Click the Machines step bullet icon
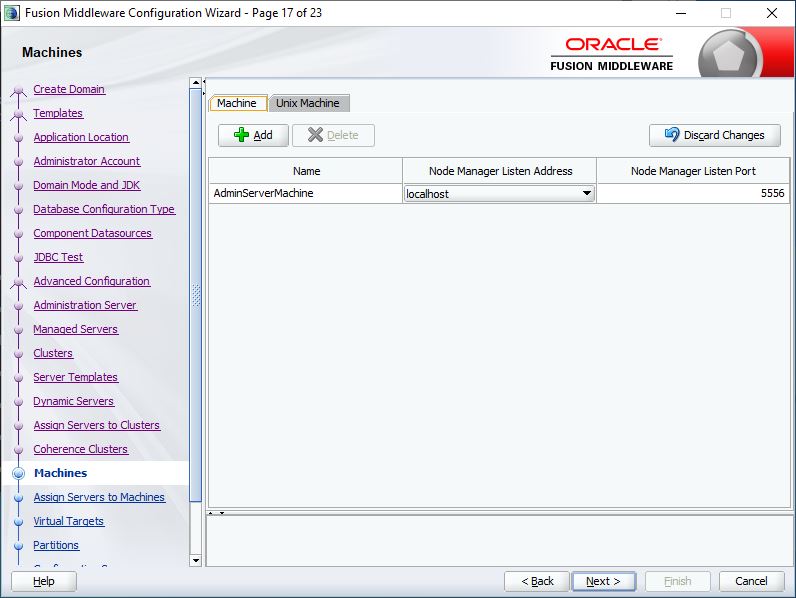This screenshot has height=598, width=796. coord(18,474)
